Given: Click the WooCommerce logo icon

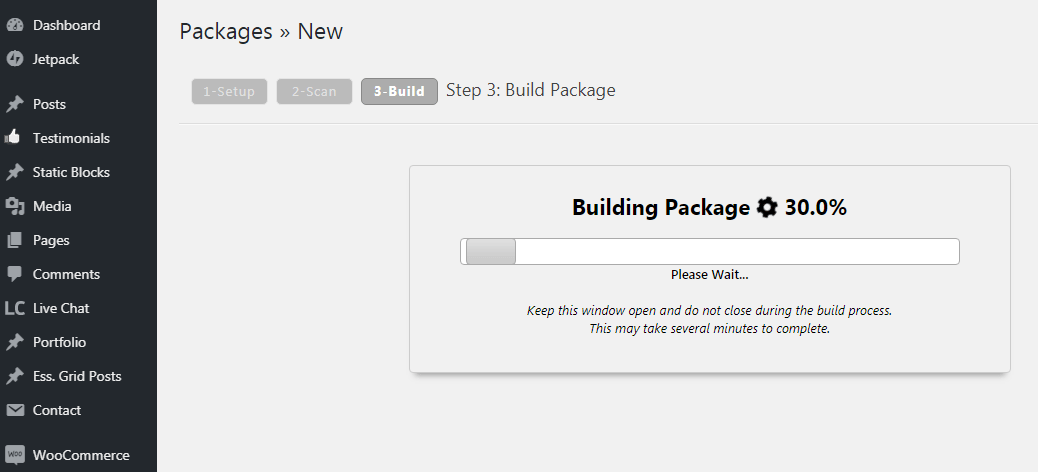Looking at the screenshot, I should 15,455.
